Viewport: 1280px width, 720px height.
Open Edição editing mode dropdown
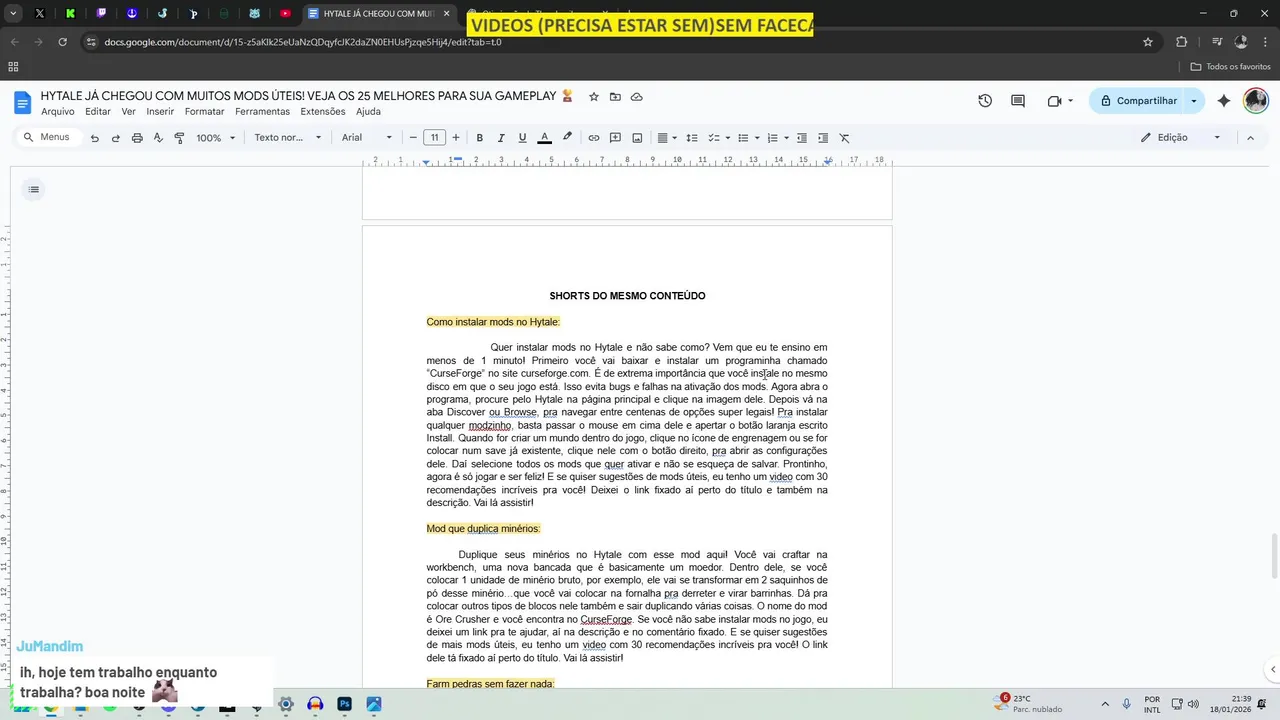click(x=1181, y=138)
